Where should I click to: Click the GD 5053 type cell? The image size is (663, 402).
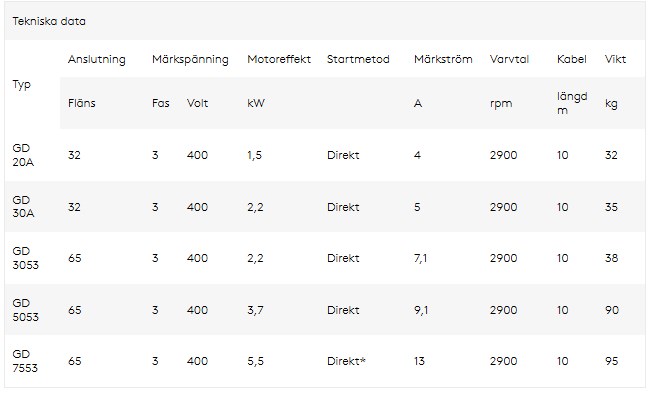24,310
